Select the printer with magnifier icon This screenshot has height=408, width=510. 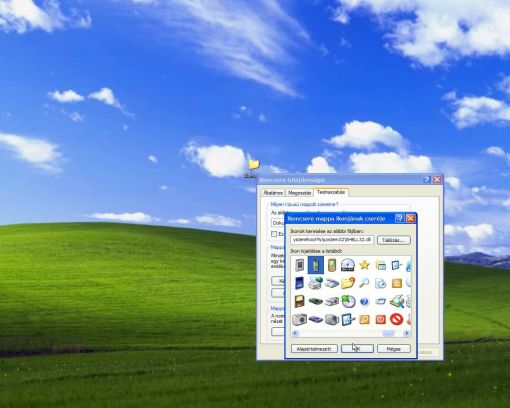coord(397,301)
